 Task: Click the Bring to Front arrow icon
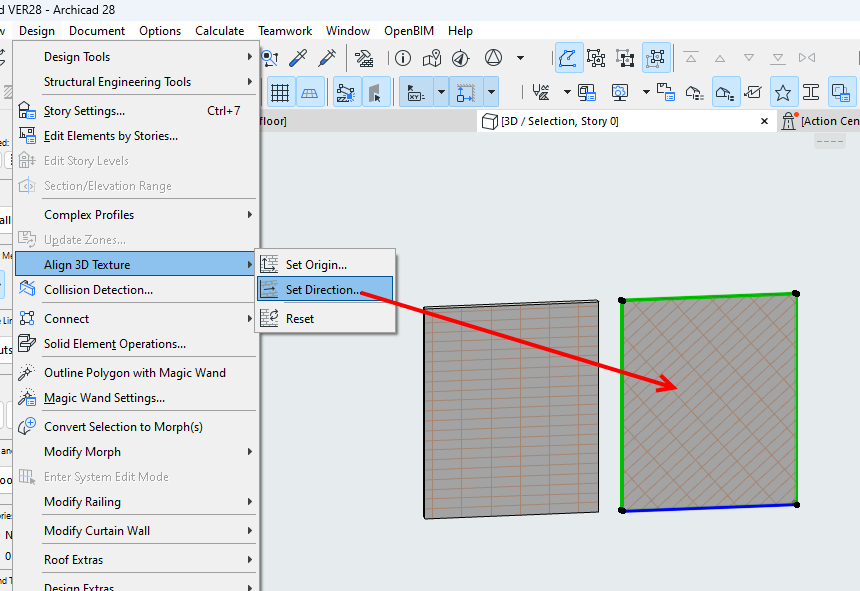(691, 58)
